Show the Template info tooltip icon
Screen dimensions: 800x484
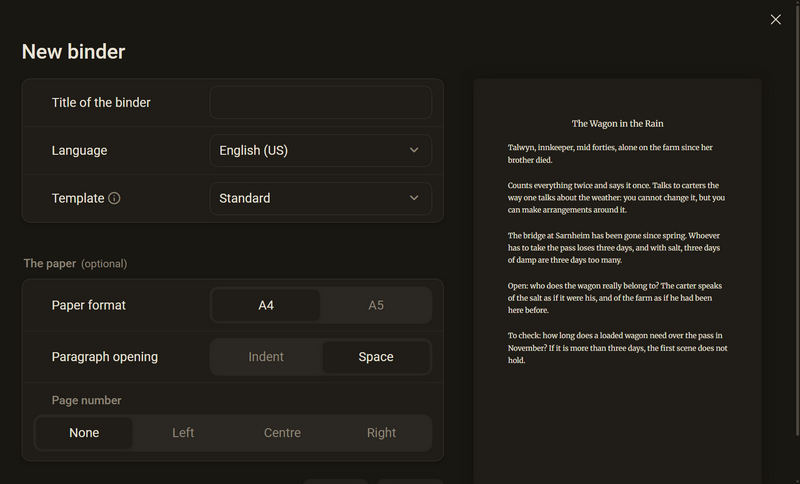click(x=114, y=198)
